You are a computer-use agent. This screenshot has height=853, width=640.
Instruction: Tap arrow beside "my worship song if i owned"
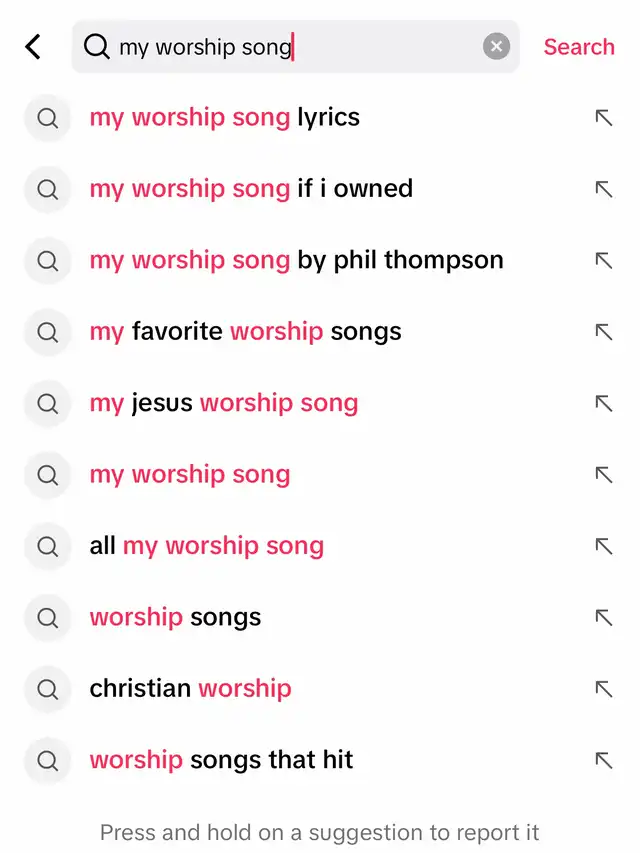coord(603,189)
